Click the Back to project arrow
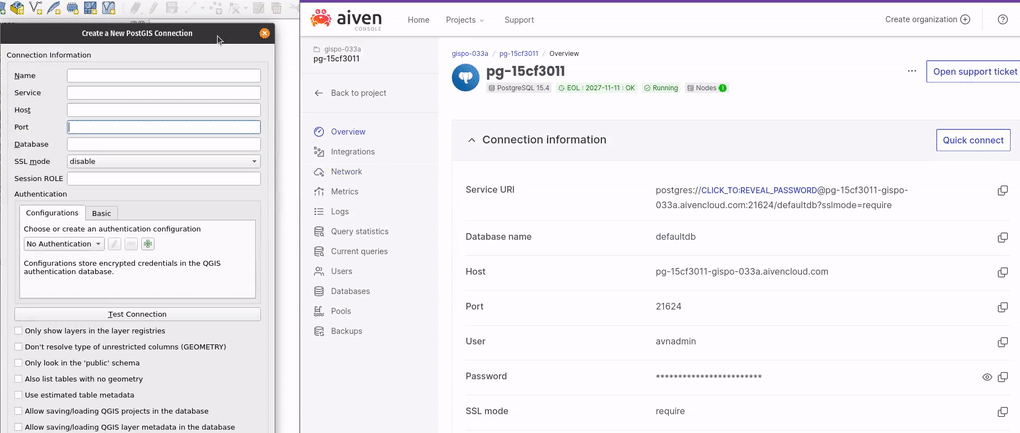Viewport: 1020px width, 433px height. tap(319, 93)
